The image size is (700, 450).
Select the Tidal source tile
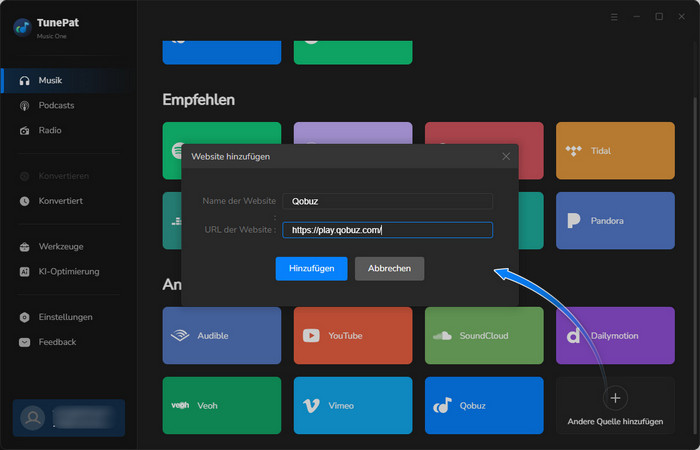click(x=615, y=151)
